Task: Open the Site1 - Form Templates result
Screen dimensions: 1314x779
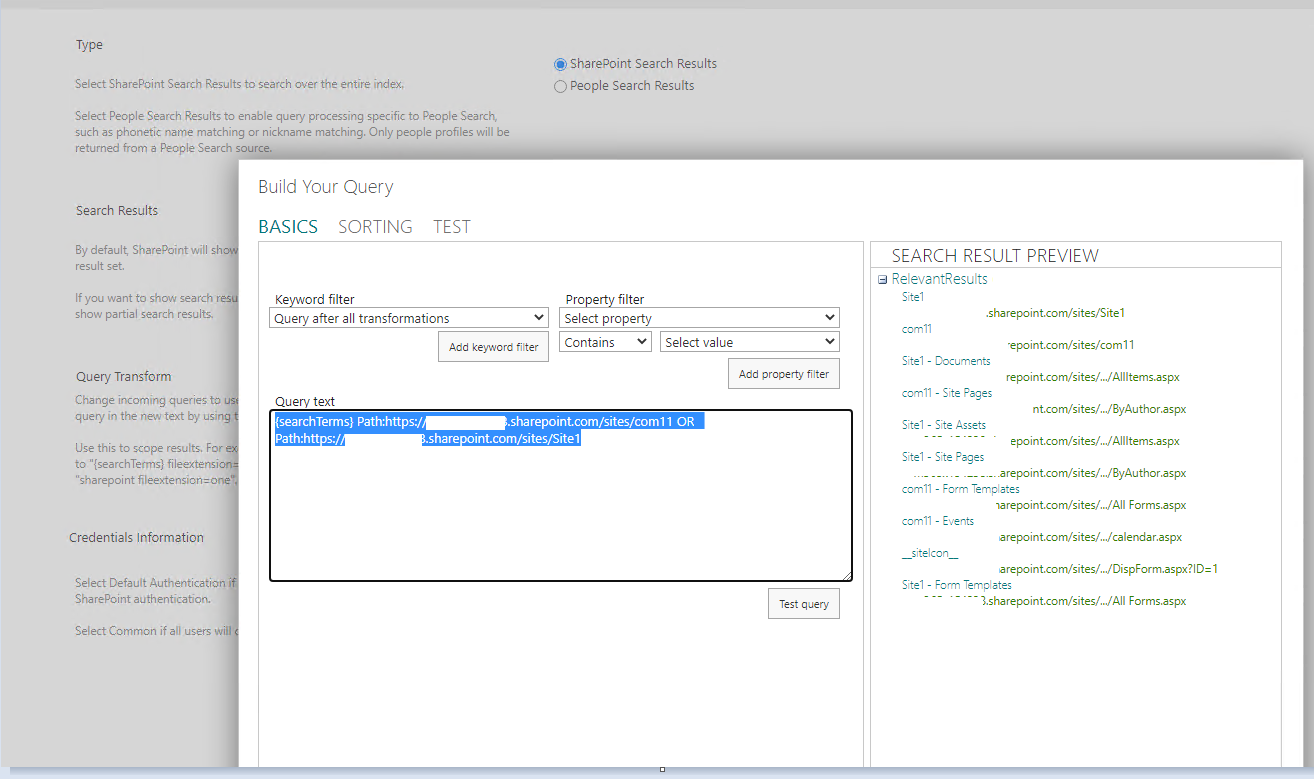Action: [x=957, y=585]
